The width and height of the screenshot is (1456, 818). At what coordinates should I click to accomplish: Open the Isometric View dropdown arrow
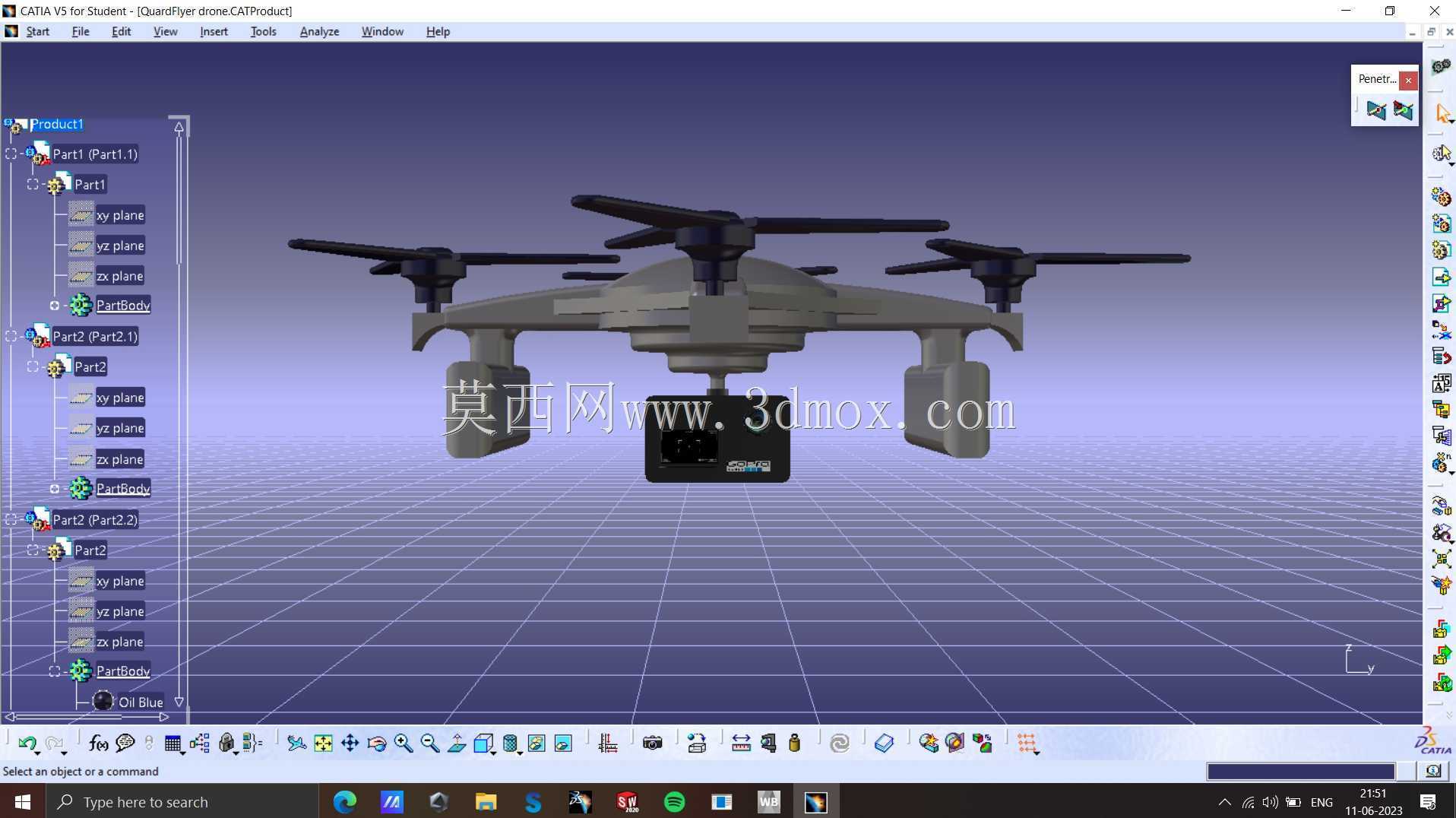pos(494,753)
